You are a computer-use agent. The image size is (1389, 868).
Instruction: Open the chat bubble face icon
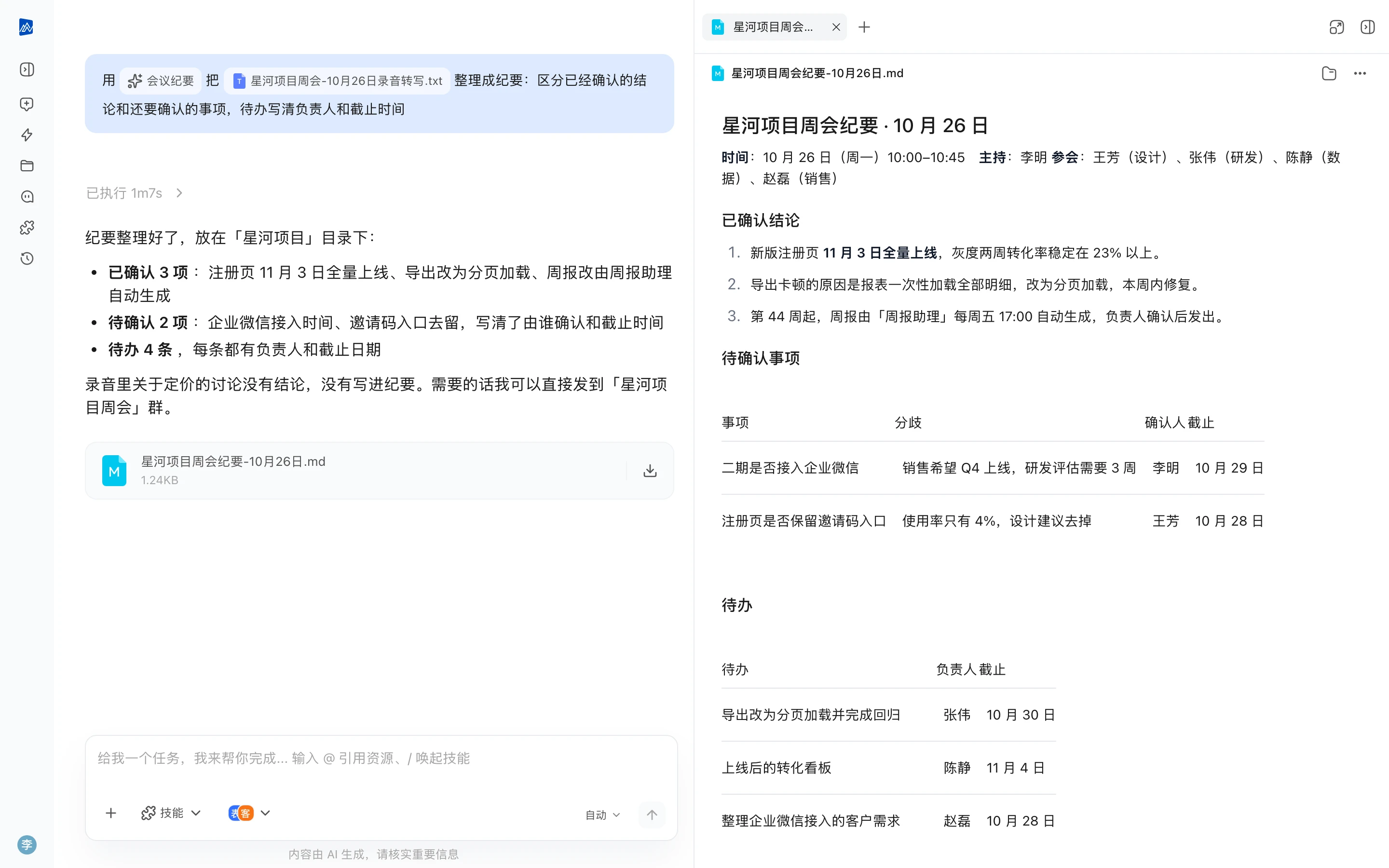27,197
